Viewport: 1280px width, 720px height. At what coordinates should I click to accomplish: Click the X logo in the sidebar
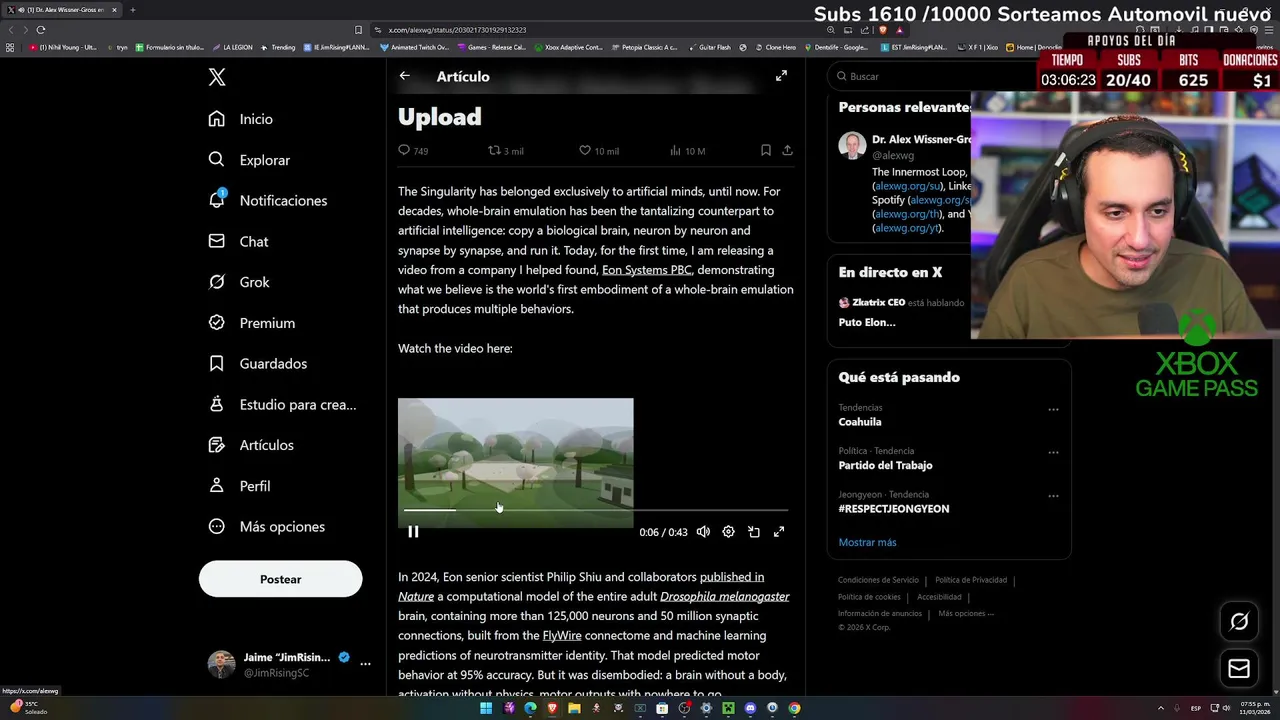coord(217,77)
